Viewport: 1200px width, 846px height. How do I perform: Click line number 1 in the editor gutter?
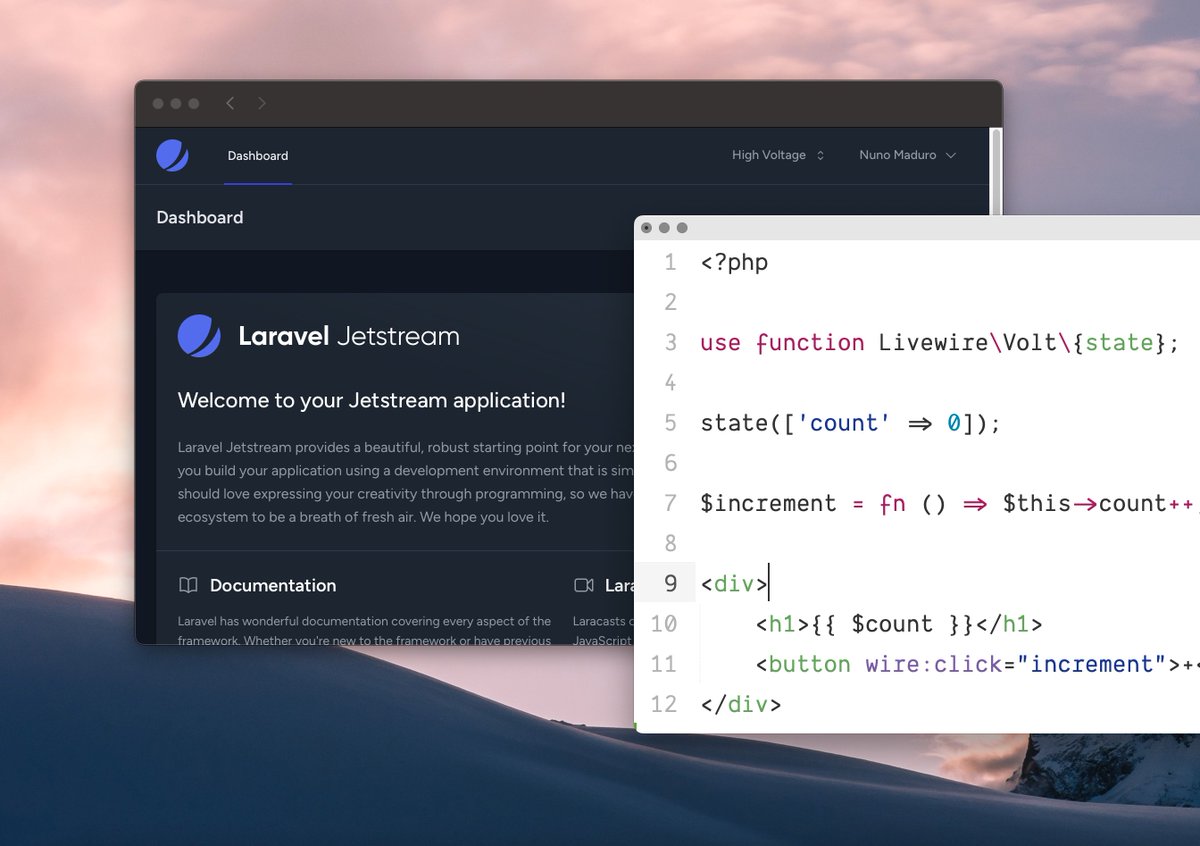coord(670,263)
